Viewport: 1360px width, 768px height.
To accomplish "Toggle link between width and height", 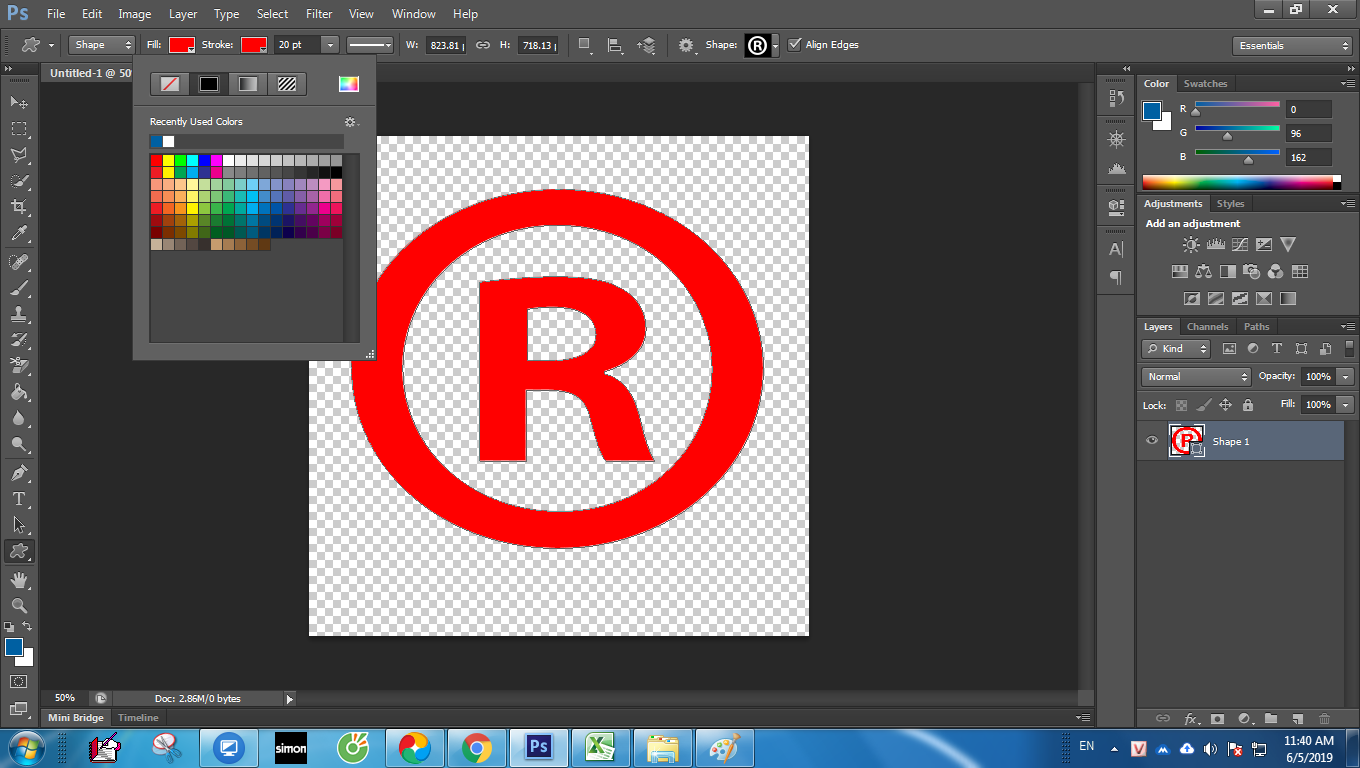I will pos(483,45).
